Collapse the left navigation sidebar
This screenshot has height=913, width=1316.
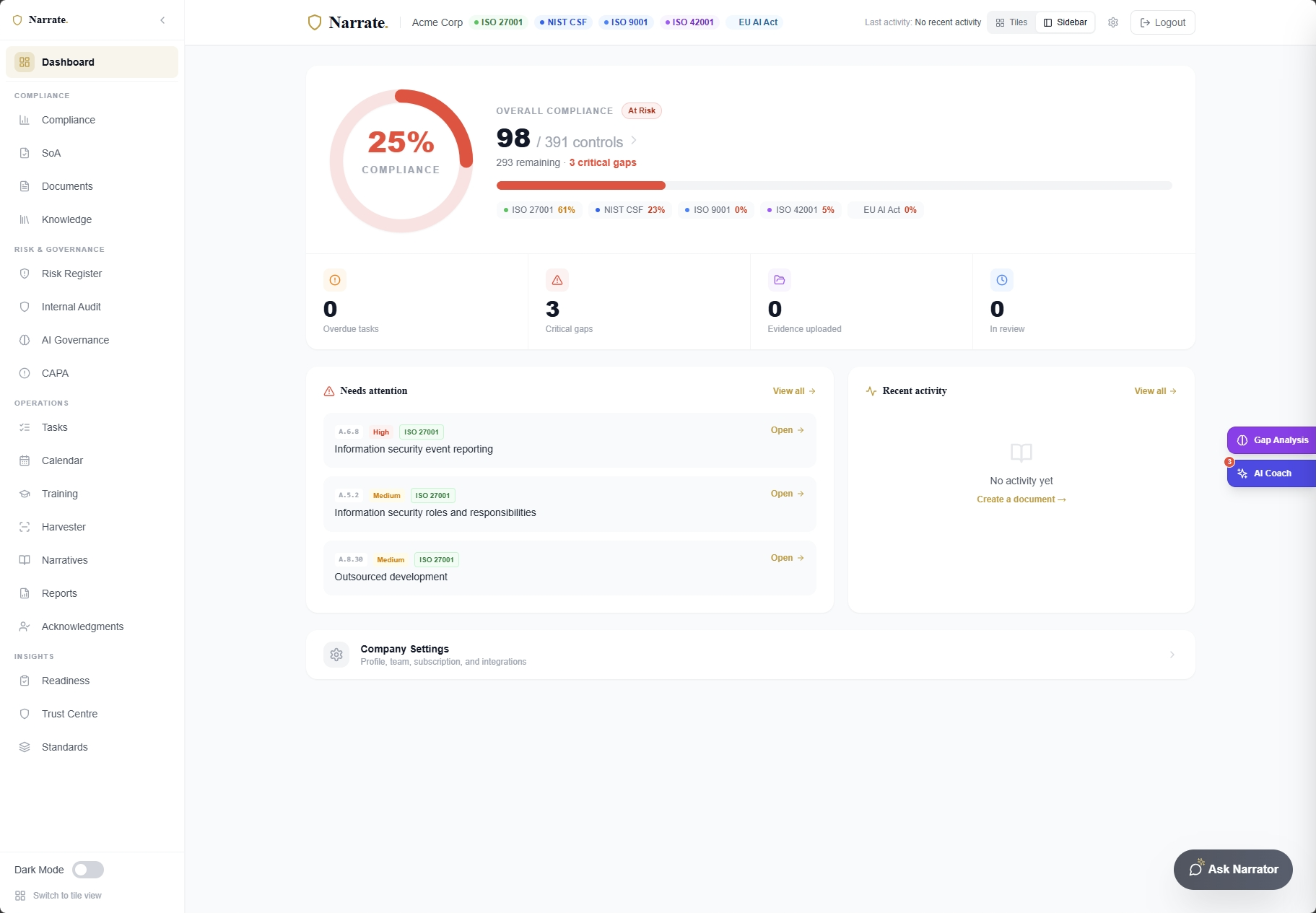(x=162, y=20)
